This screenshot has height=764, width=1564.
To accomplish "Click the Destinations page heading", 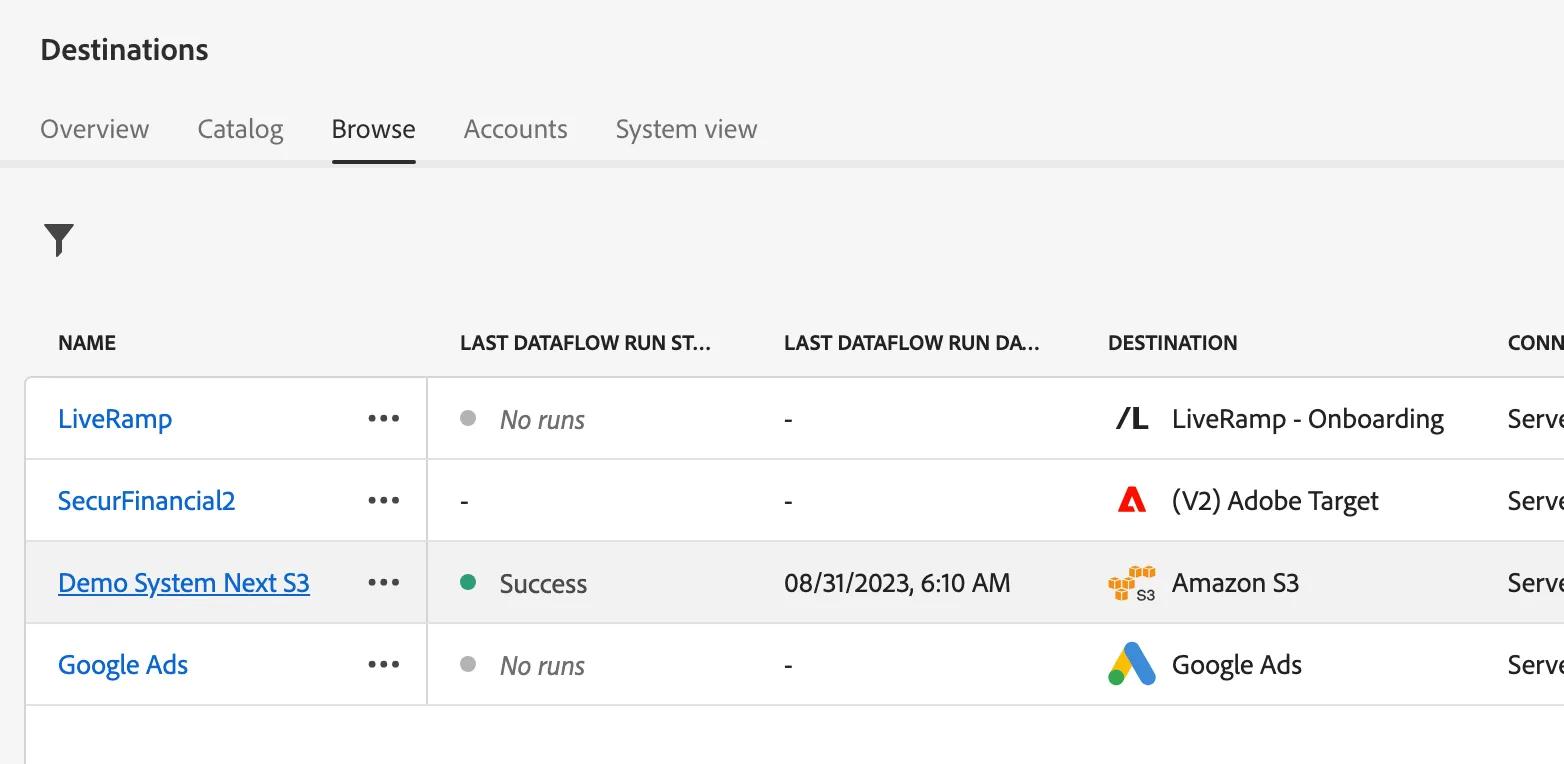I will tap(125, 50).
